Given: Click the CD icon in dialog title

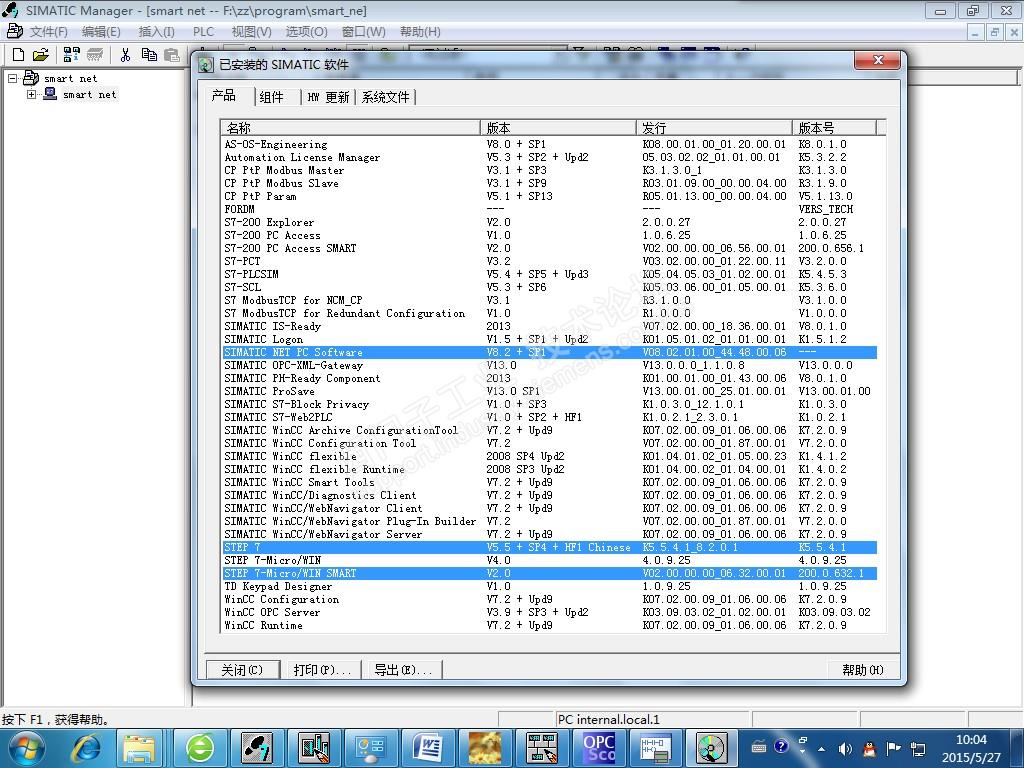Looking at the screenshot, I should pyautogui.click(x=206, y=64).
